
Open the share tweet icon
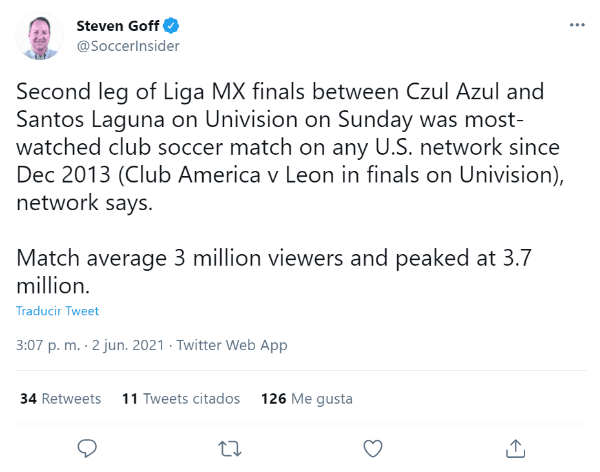point(516,447)
